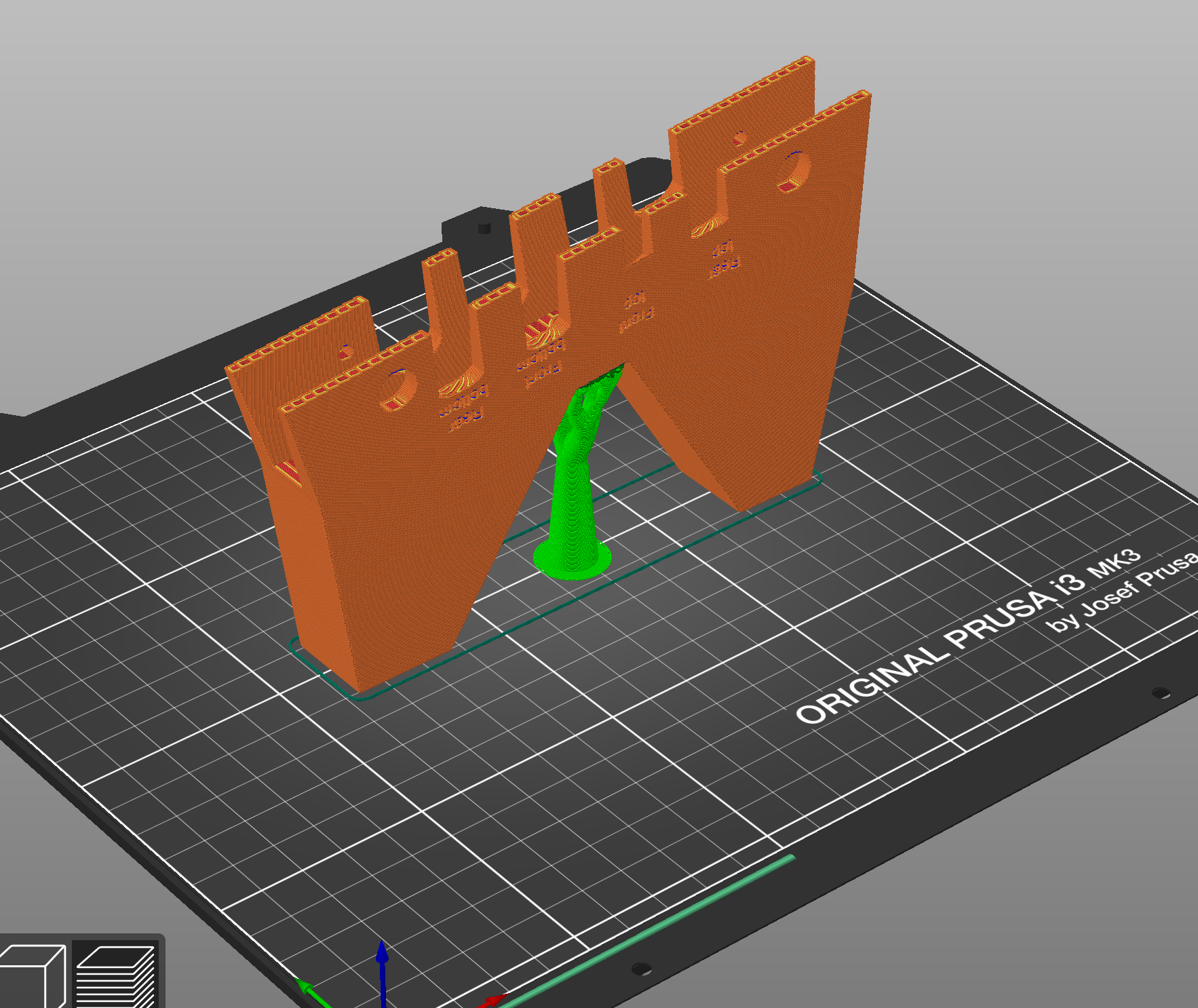Click the black knob behind the print bed
The width and height of the screenshot is (1198, 1008).
coord(484,226)
